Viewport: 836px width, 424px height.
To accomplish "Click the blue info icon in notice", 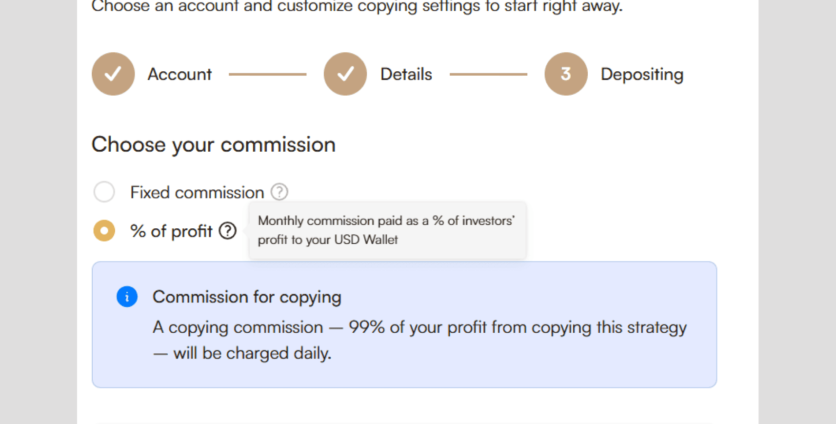I will [x=127, y=297].
